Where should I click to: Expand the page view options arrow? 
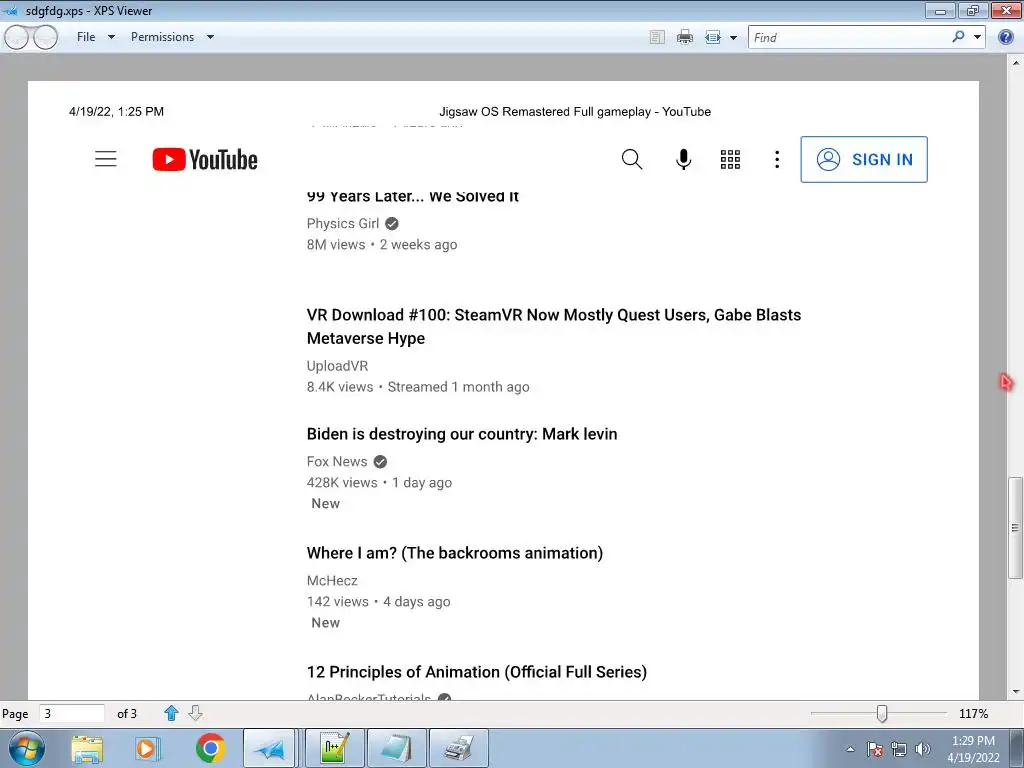click(733, 38)
